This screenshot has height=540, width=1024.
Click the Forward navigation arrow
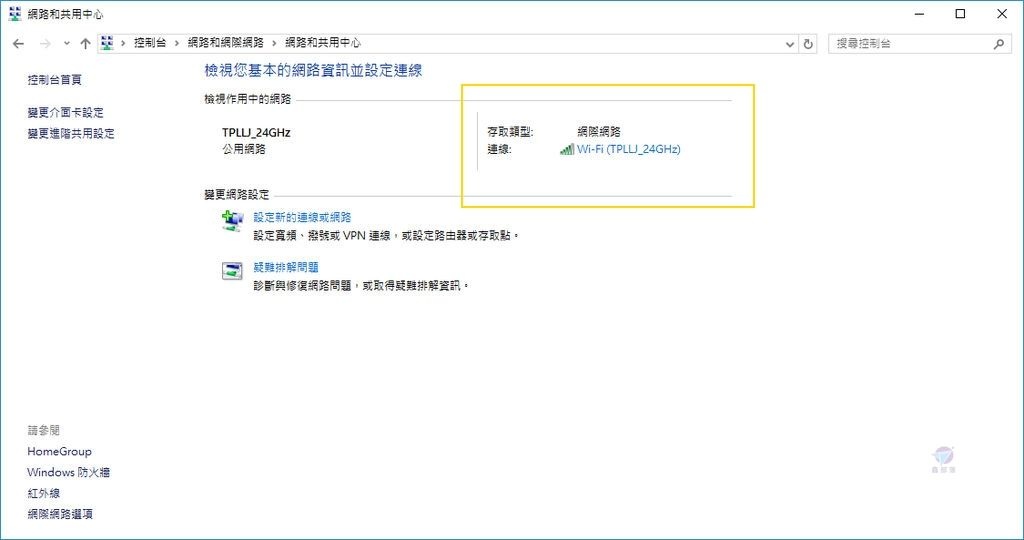(x=45, y=44)
